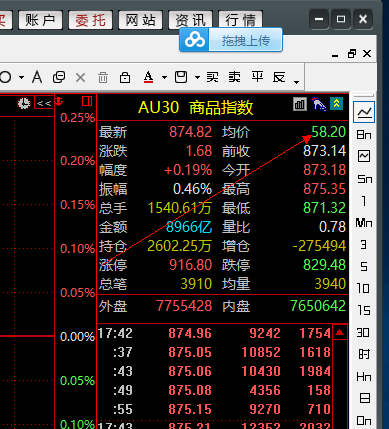Click the save layout disk icon

(181, 77)
